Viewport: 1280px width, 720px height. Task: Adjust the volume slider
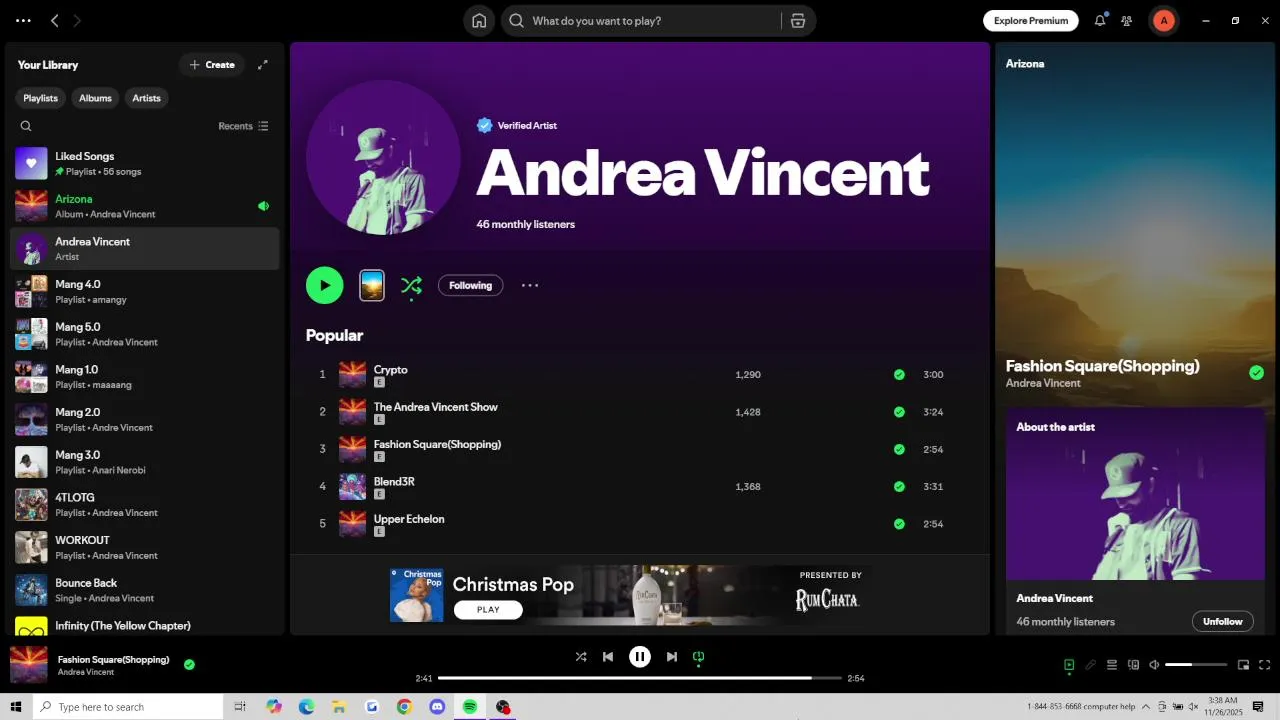(1196, 665)
